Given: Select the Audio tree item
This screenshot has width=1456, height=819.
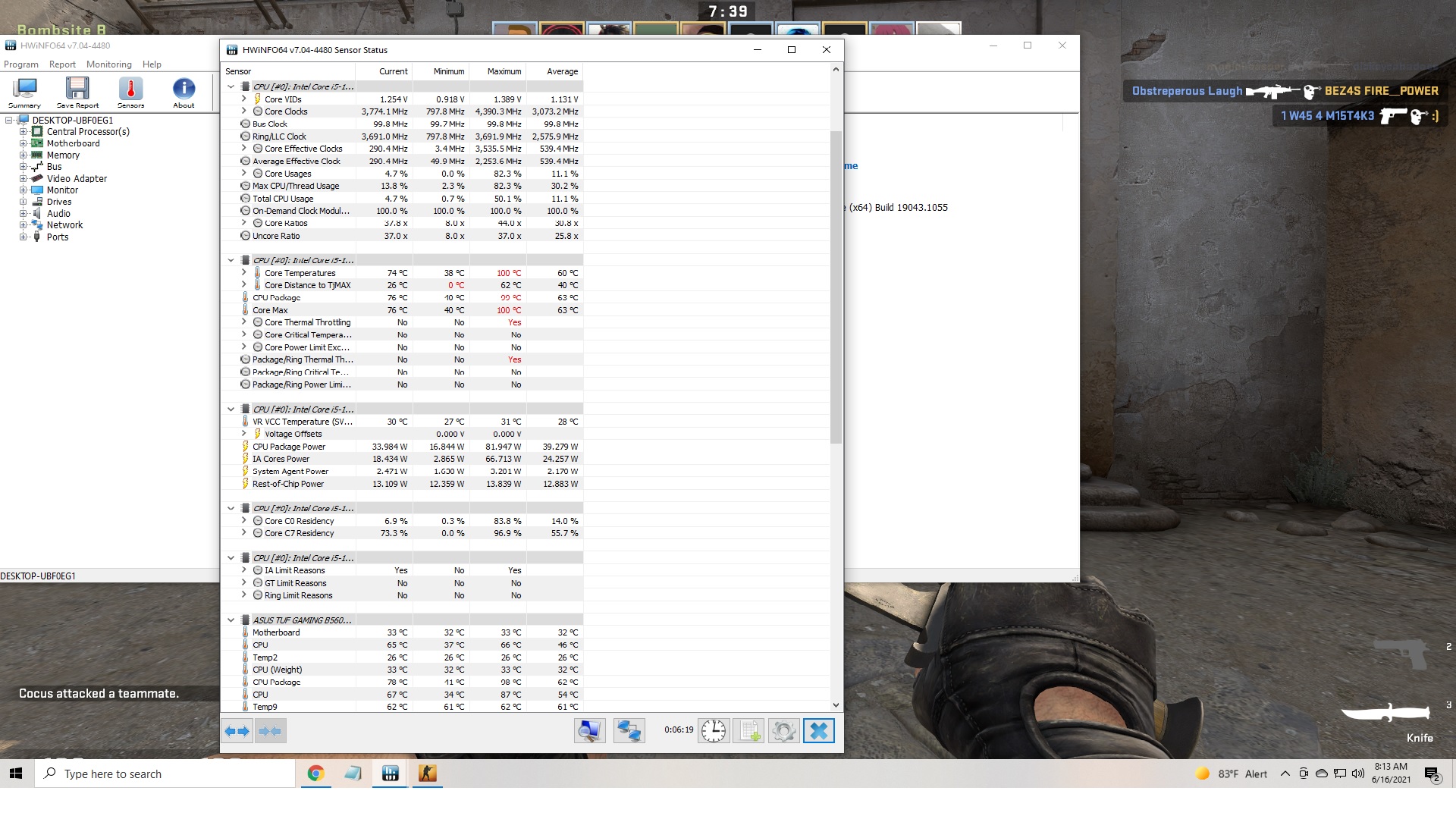Looking at the screenshot, I should tap(58, 214).
